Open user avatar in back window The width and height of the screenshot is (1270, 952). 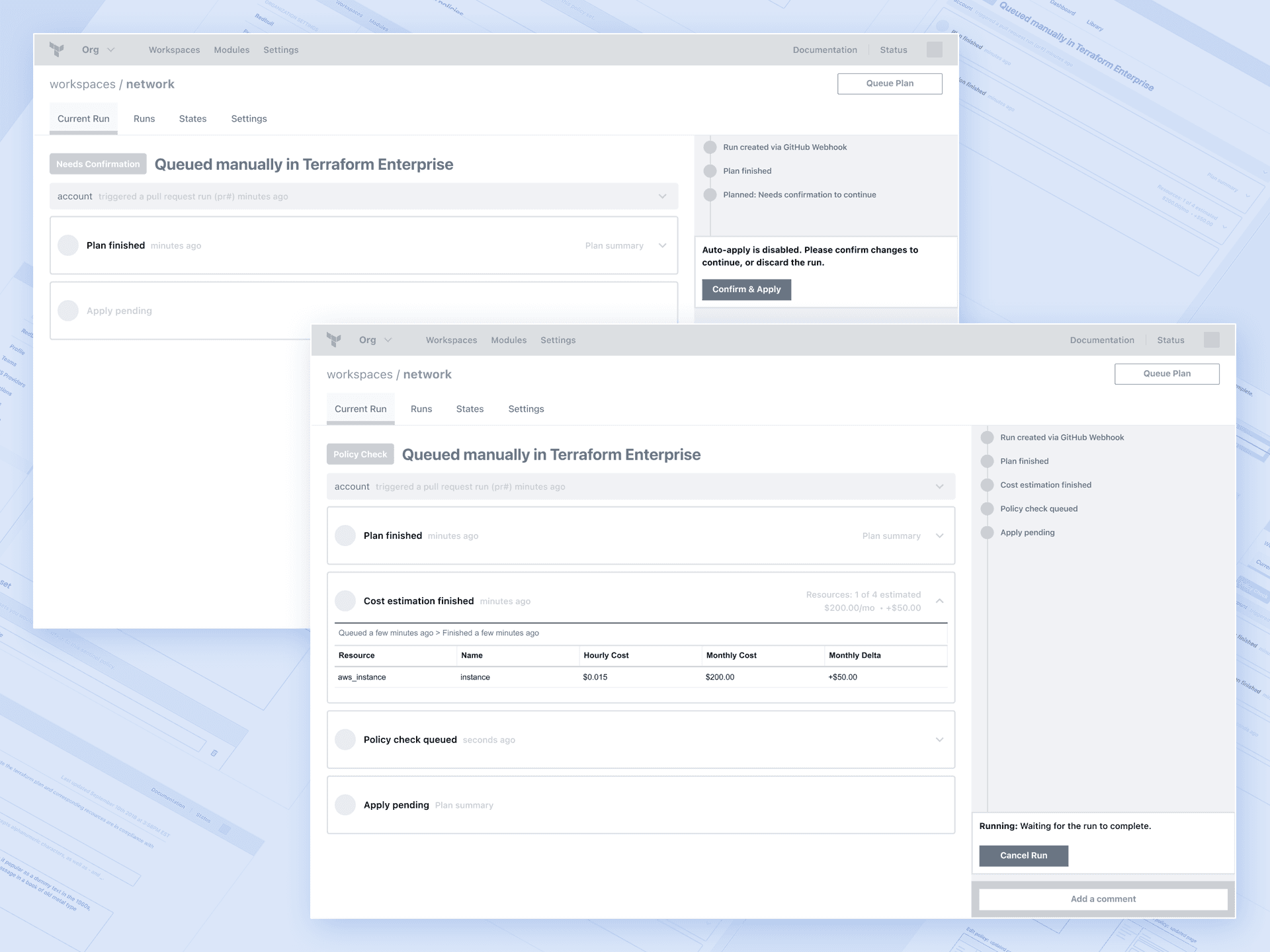[x=934, y=50]
